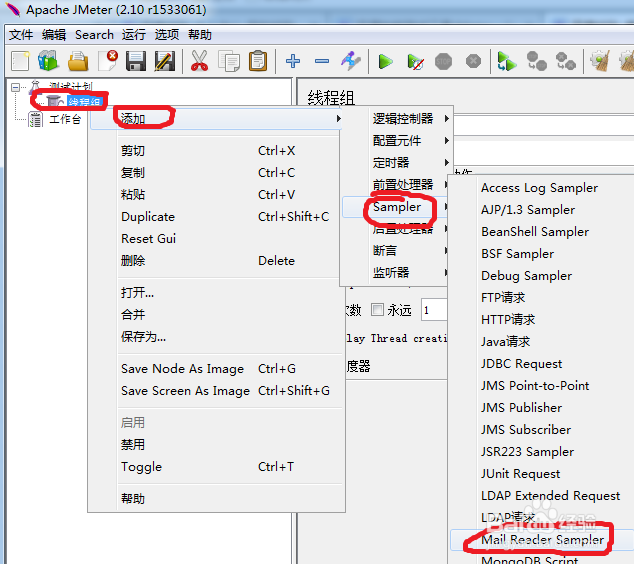
Task: Expand the 定时器 submenu
Action: coord(397,163)
